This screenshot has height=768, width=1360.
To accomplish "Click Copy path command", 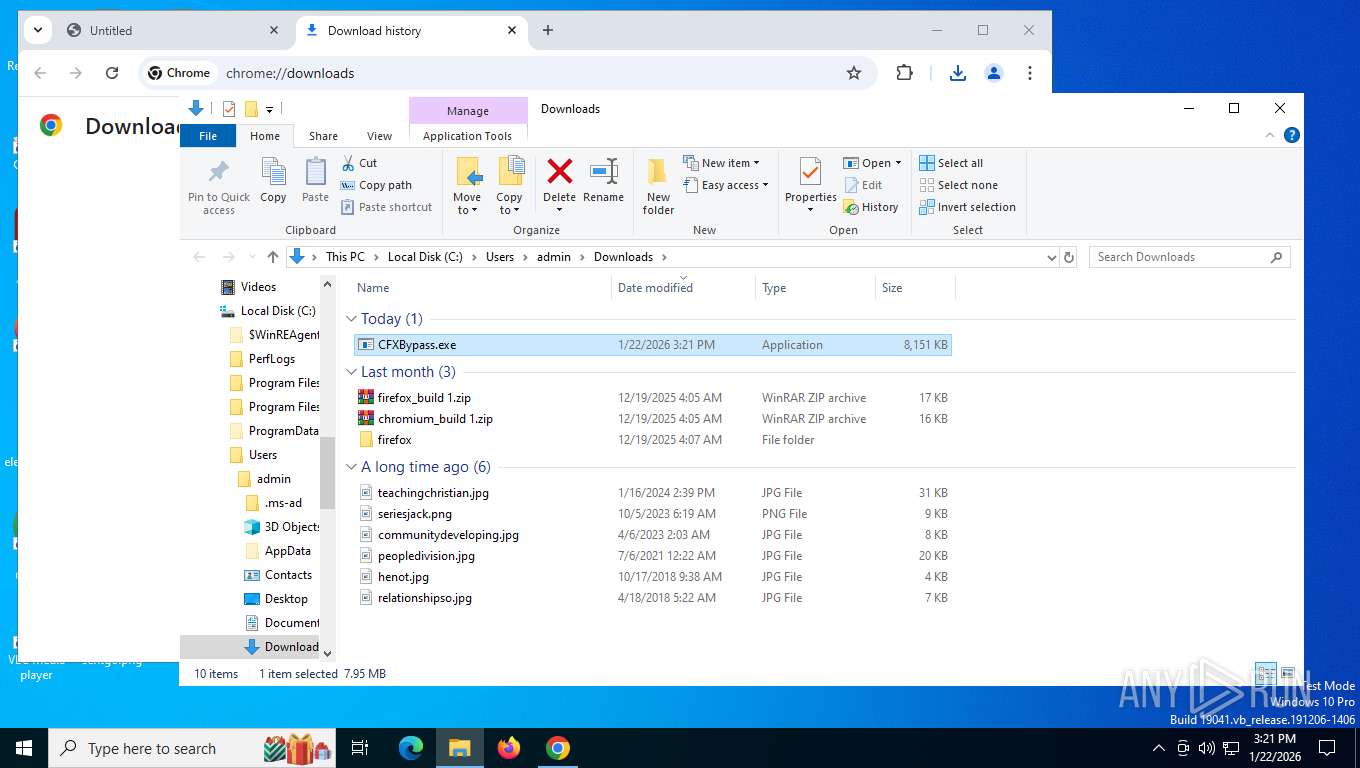I will pos(376,185).
